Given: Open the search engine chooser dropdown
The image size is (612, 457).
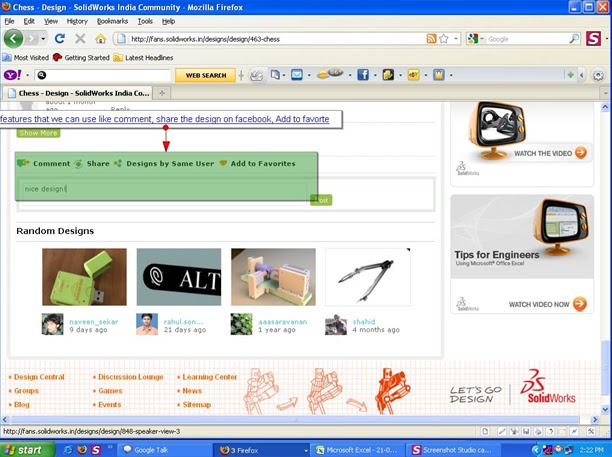Looking at the screenshot, I should point(482,39).
